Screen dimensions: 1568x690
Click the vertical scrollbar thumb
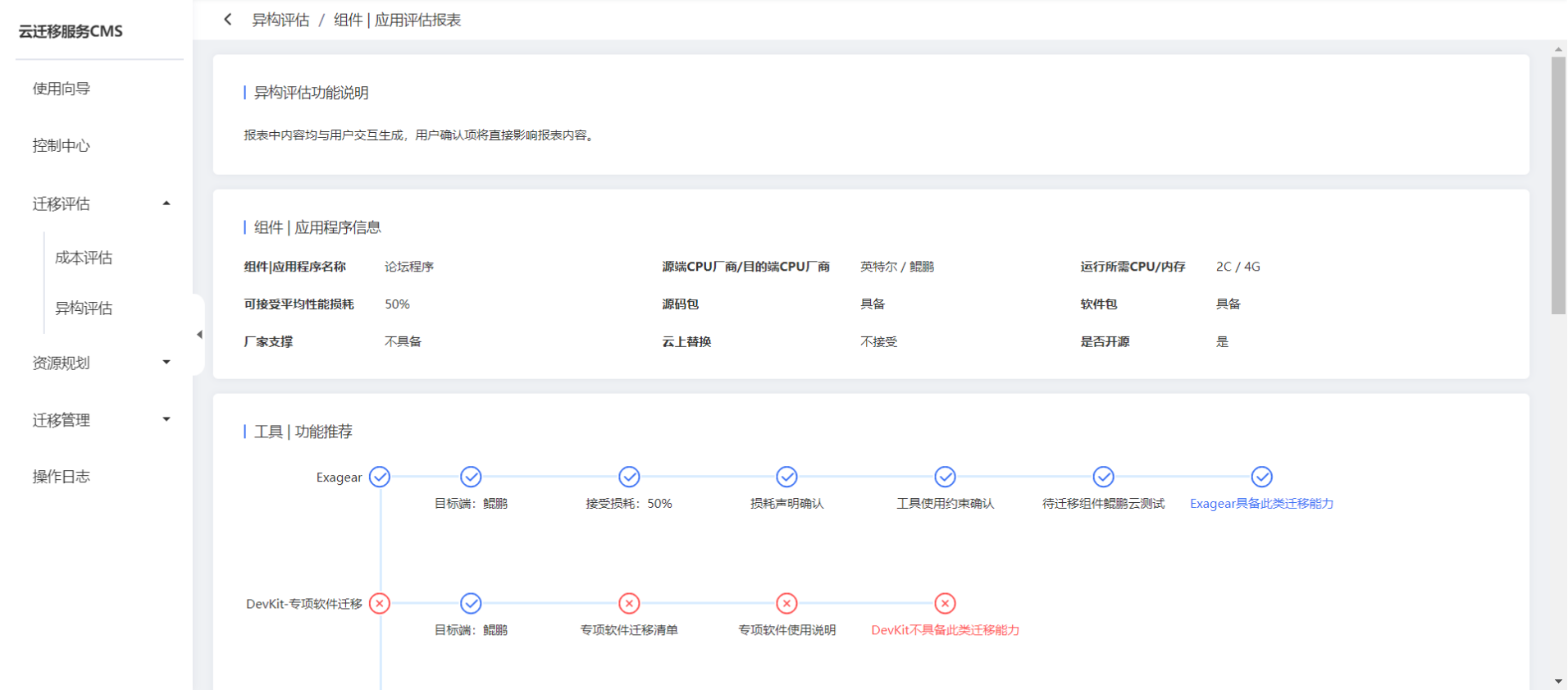point(1558,185)
